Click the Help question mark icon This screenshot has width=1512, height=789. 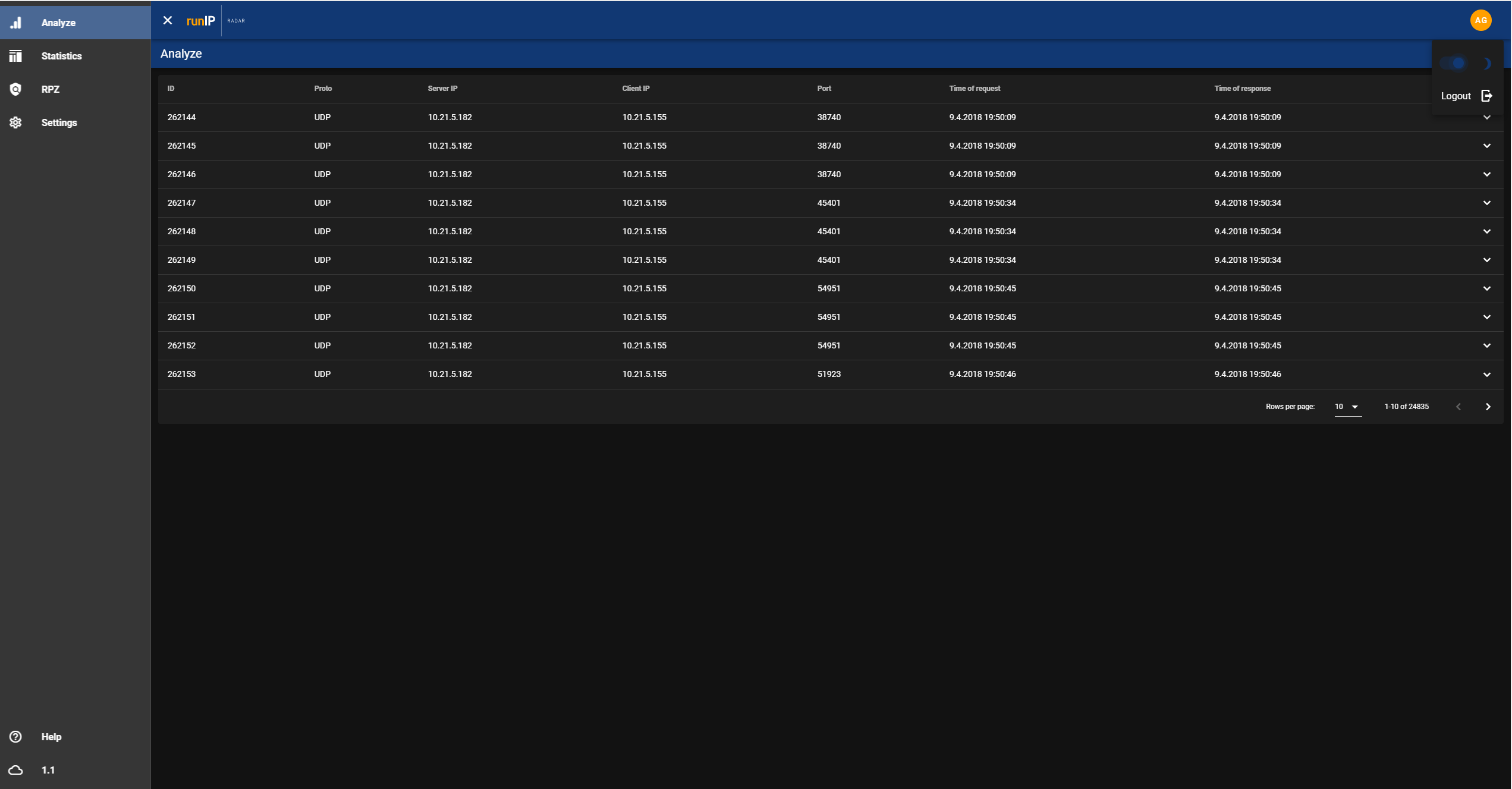[x=16, y=737]
